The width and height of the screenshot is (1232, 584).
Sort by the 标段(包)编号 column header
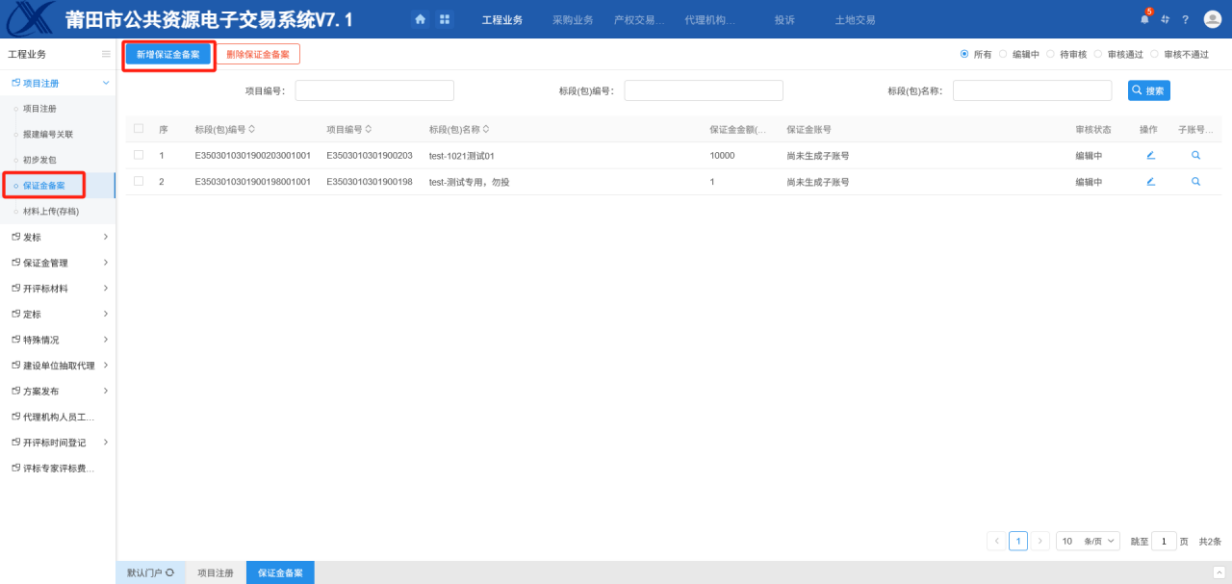[x=225, y=129]
